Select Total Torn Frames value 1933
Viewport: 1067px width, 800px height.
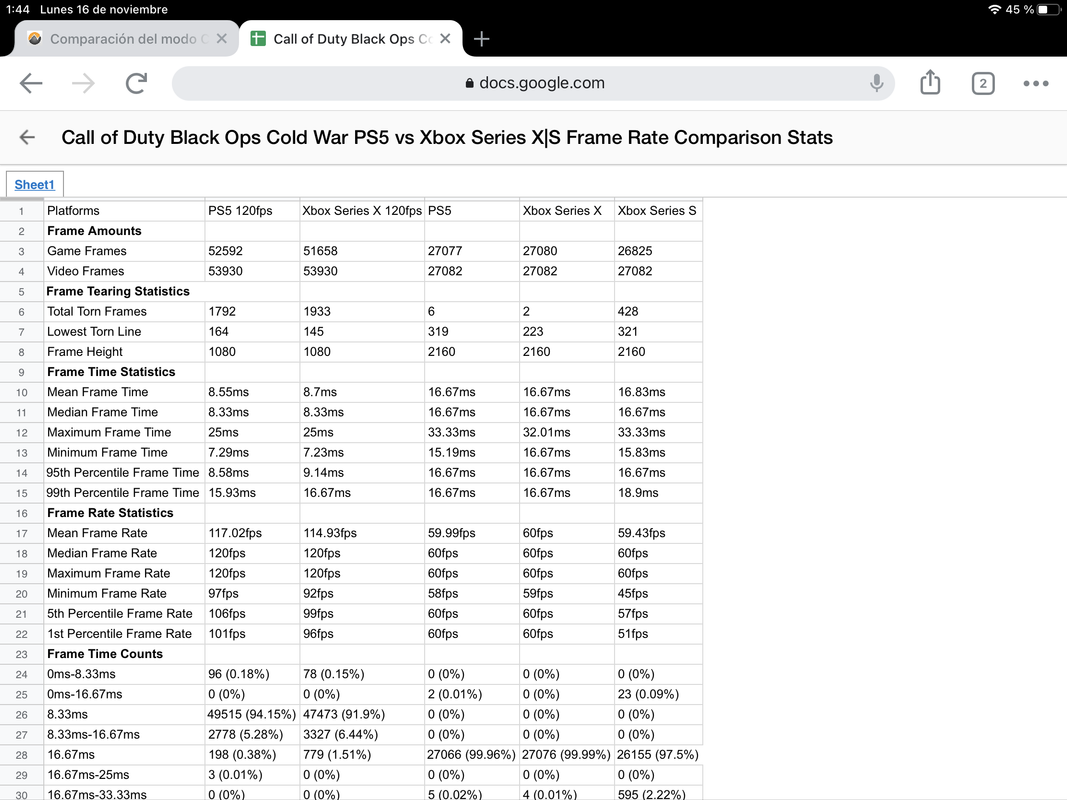tap(362, 312)
